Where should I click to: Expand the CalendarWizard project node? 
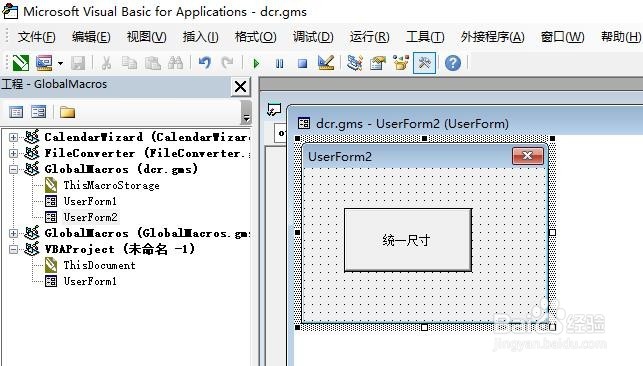pyautogui.click(x=13, y=137)
